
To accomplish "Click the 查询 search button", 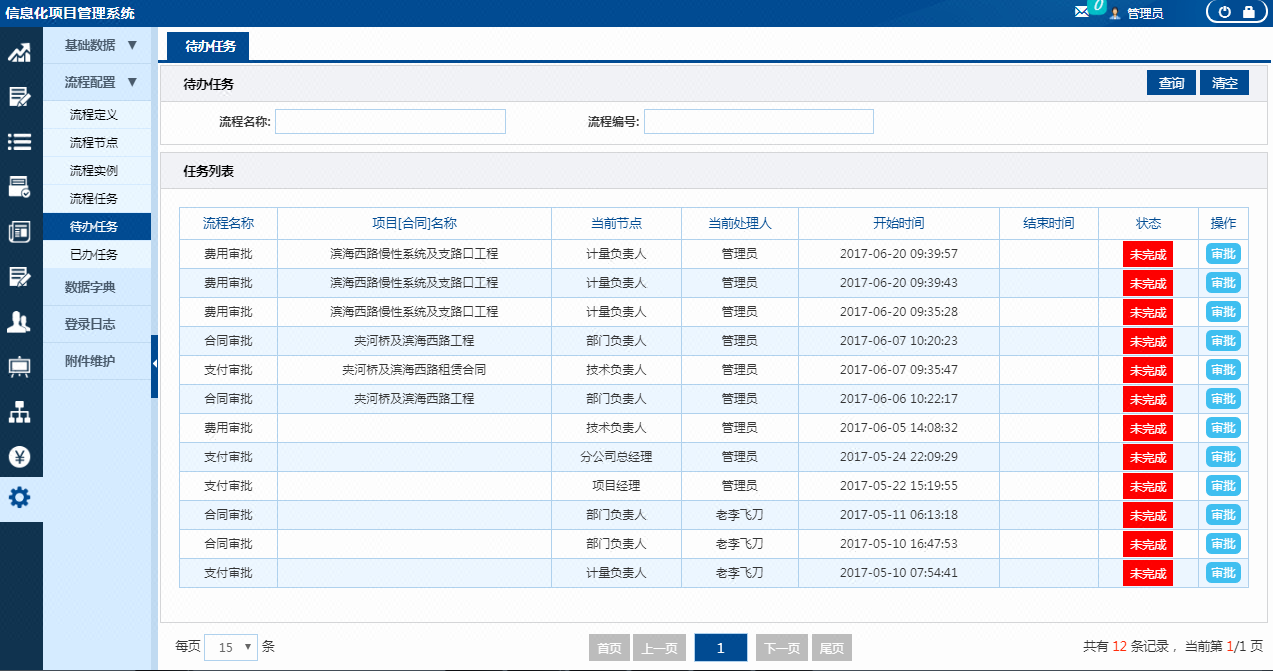I will pyautogui.click(x=1170, y=82).
